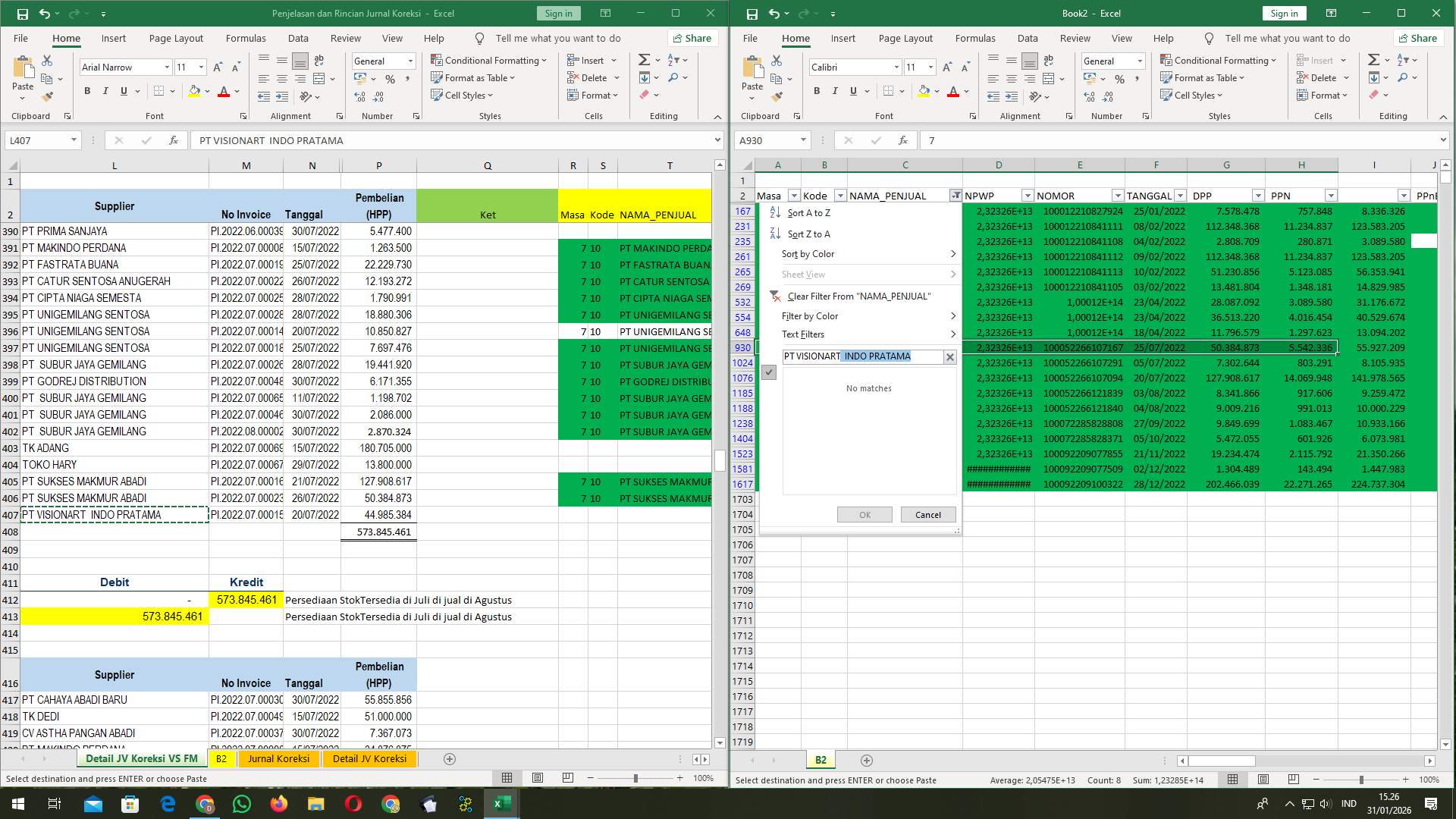The image size is (1456, 819).
Task: Click OK to apply the filter
Action: pyautogui.click(x=864, y=514)
